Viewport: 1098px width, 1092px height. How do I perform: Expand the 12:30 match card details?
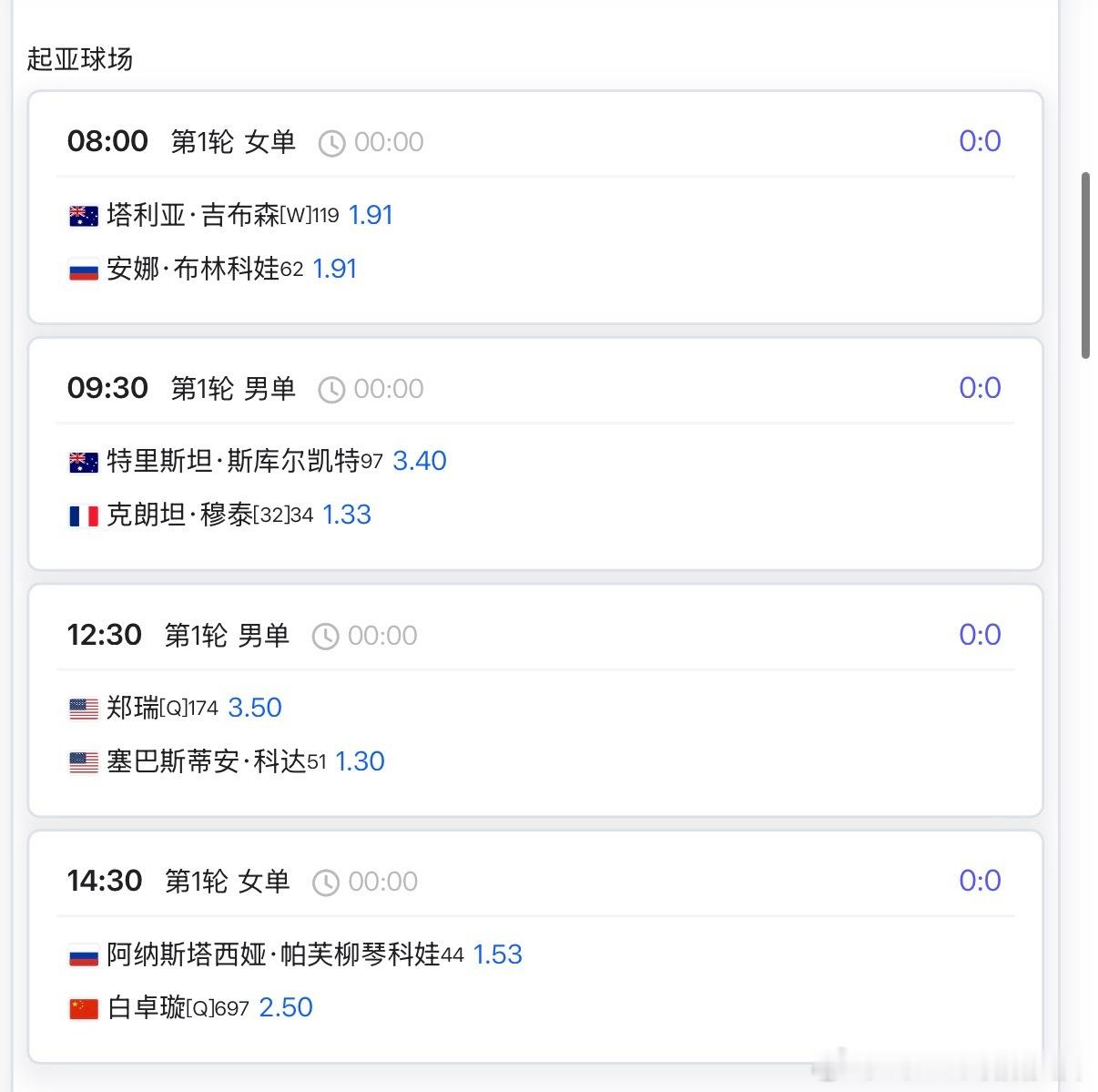pos(537,699)
